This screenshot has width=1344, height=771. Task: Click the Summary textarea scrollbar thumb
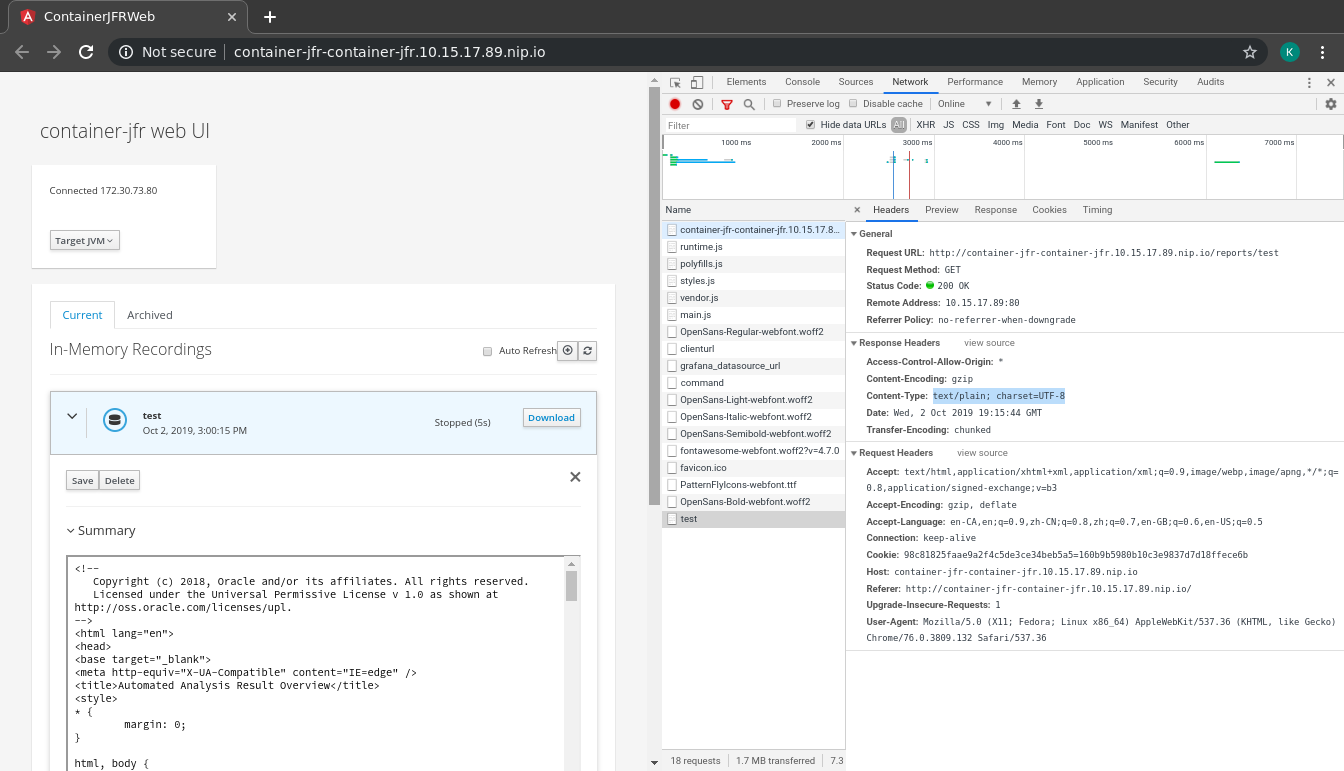click(572, 585)
